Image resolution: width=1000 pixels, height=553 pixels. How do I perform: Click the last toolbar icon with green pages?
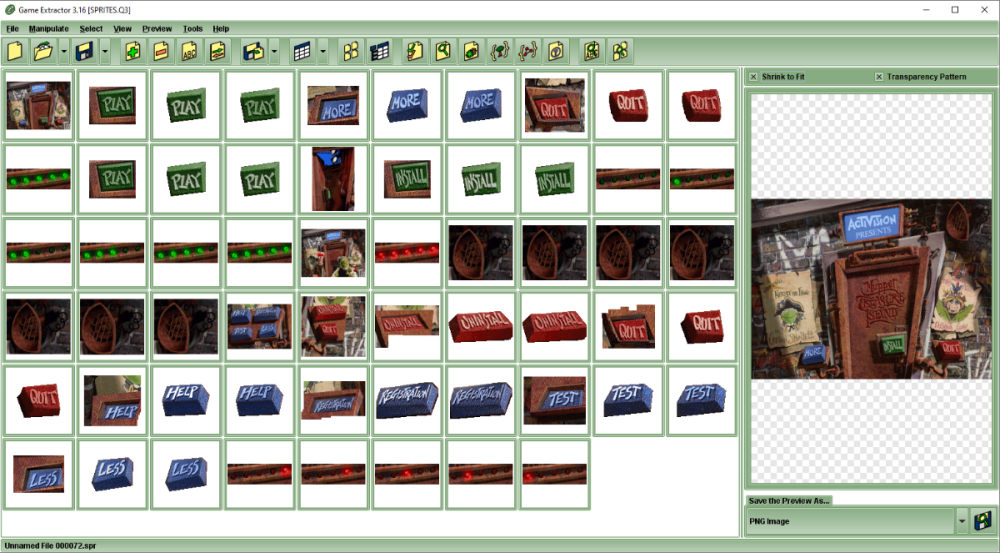point(620,51)
